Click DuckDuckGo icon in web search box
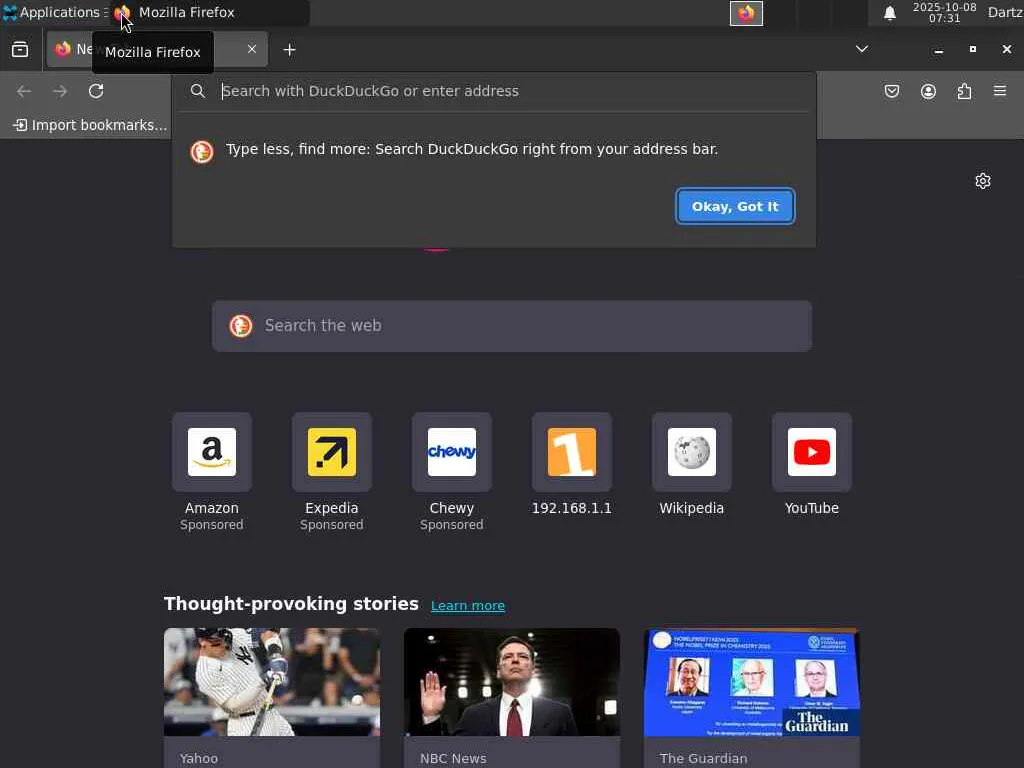 click(x=241, y=325)
